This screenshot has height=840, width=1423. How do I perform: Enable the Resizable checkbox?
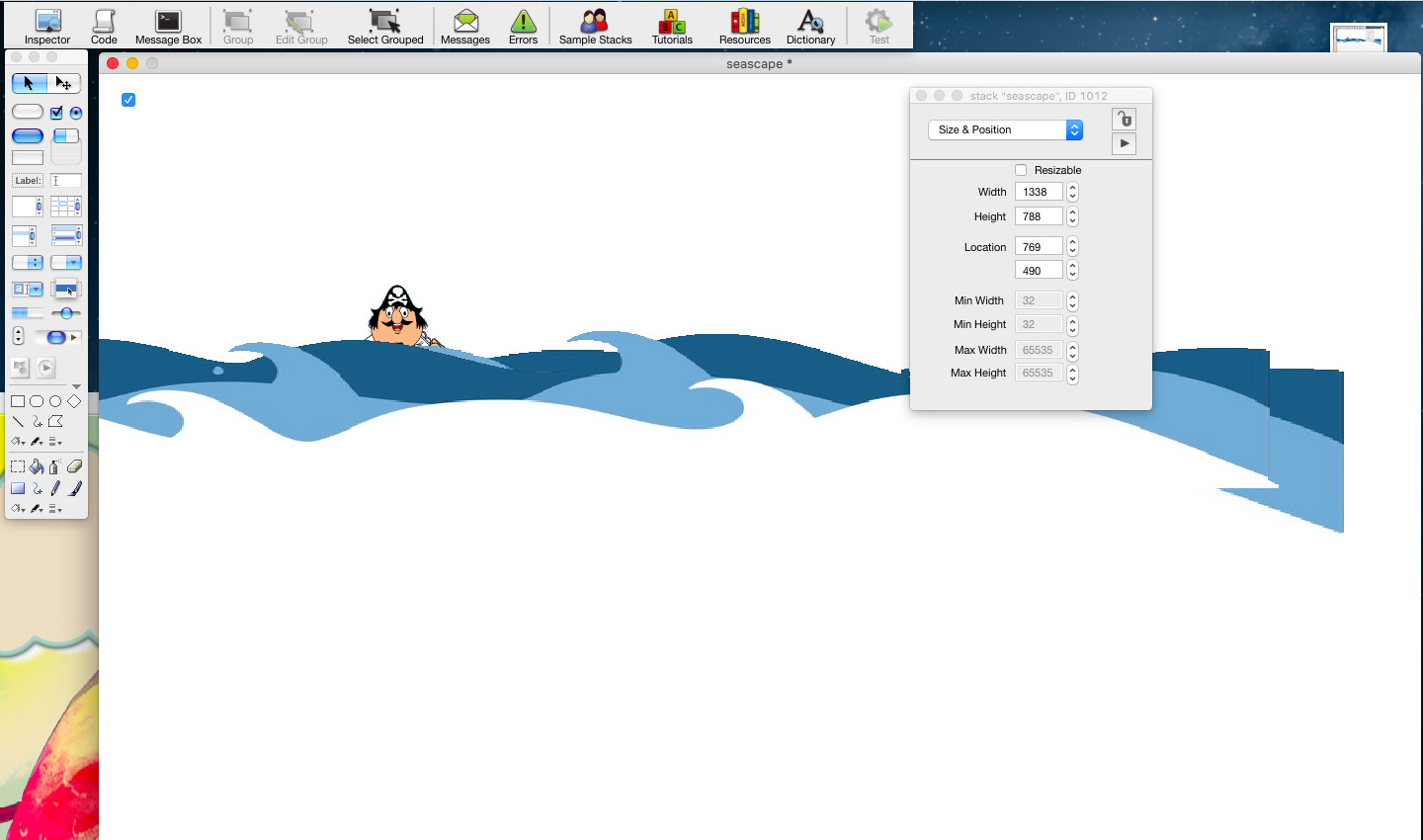point(1021,170)
